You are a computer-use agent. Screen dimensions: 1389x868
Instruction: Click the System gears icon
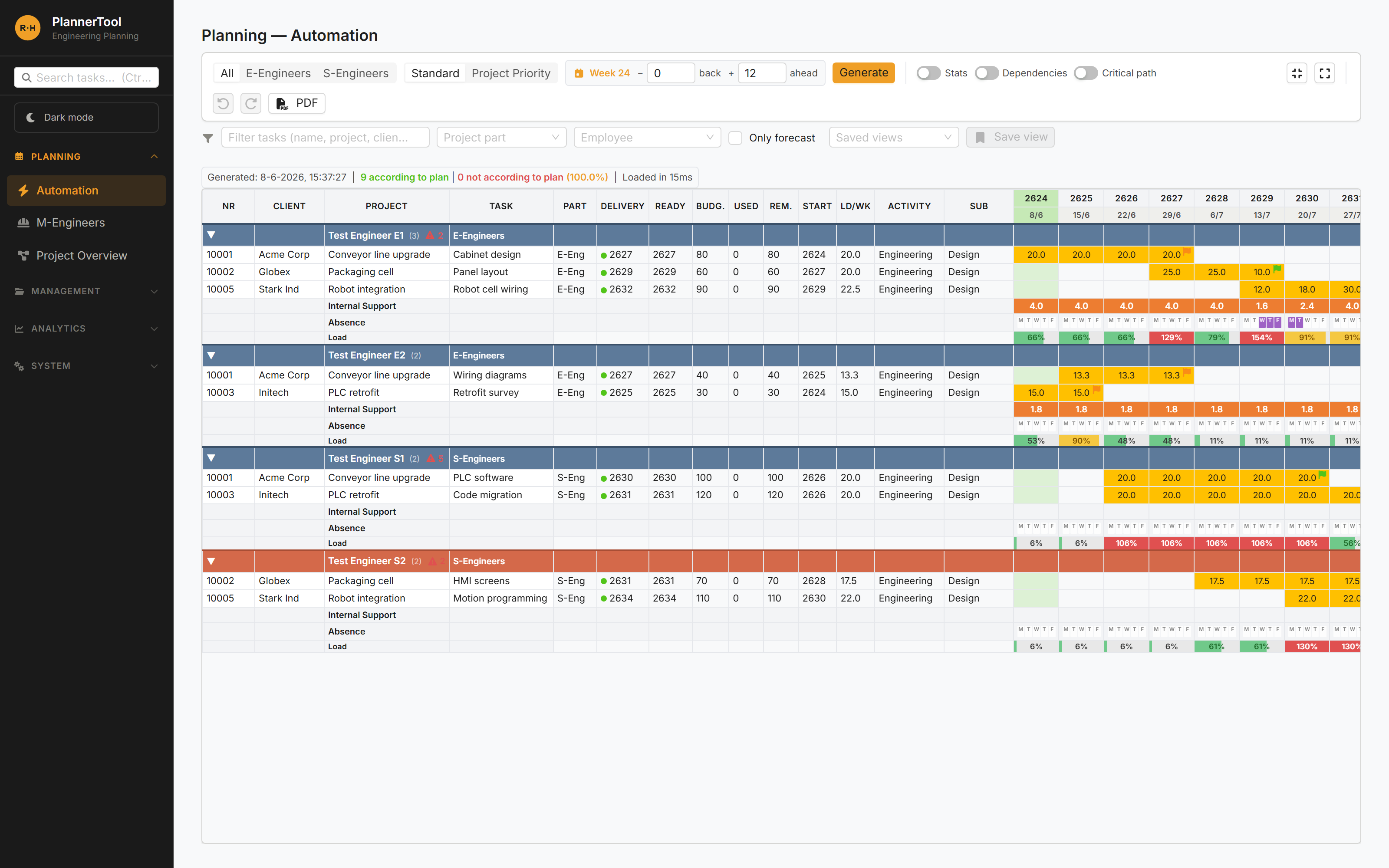[19, 366]
